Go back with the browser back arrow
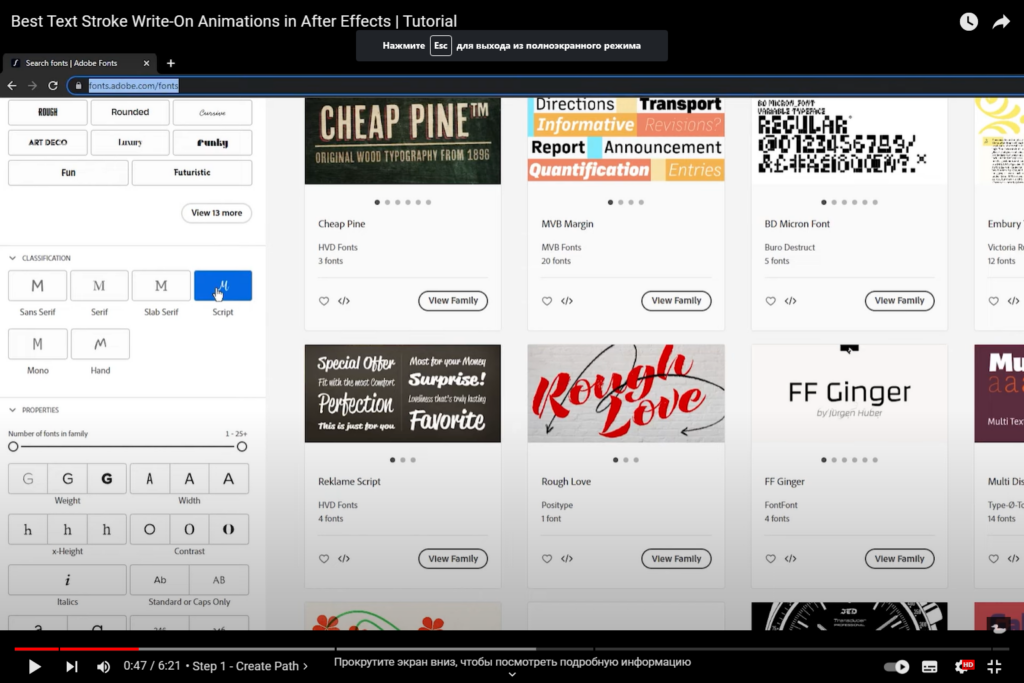The height and width of the screenshot is (683, 1024). pos(12,86)
